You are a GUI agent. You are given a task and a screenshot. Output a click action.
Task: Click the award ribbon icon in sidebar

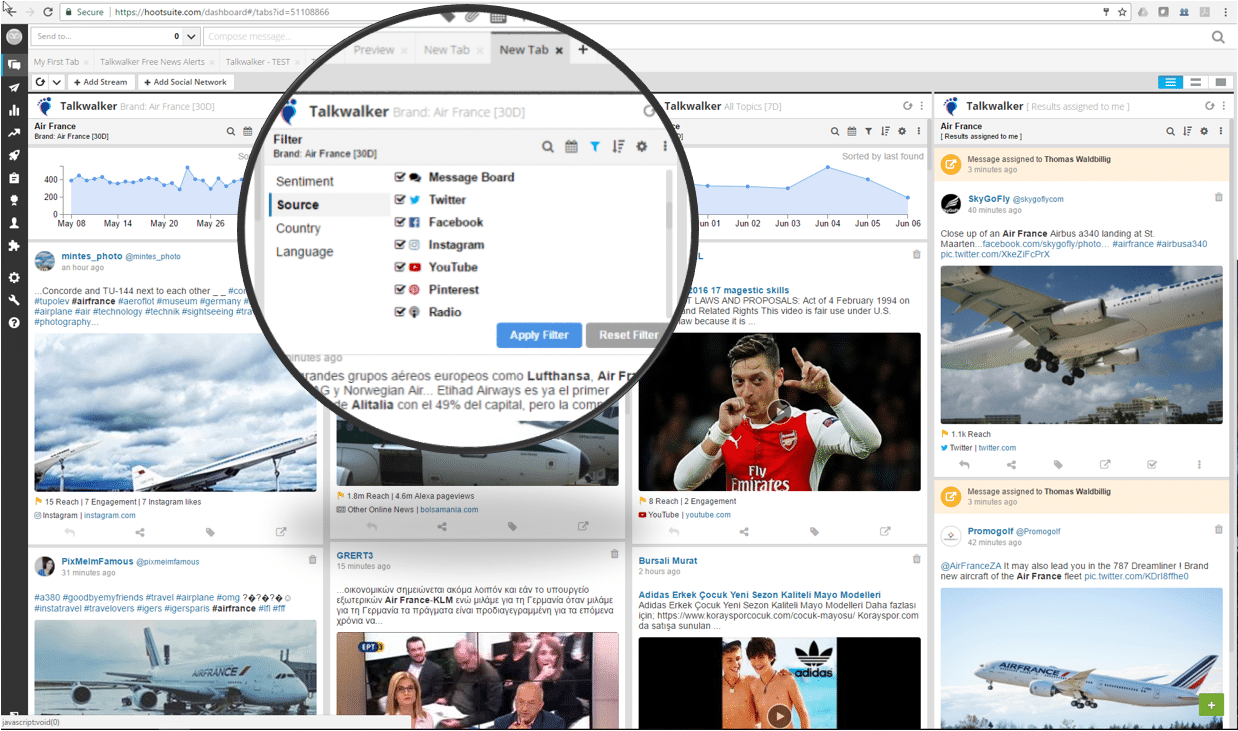click(x=14, y=200)
